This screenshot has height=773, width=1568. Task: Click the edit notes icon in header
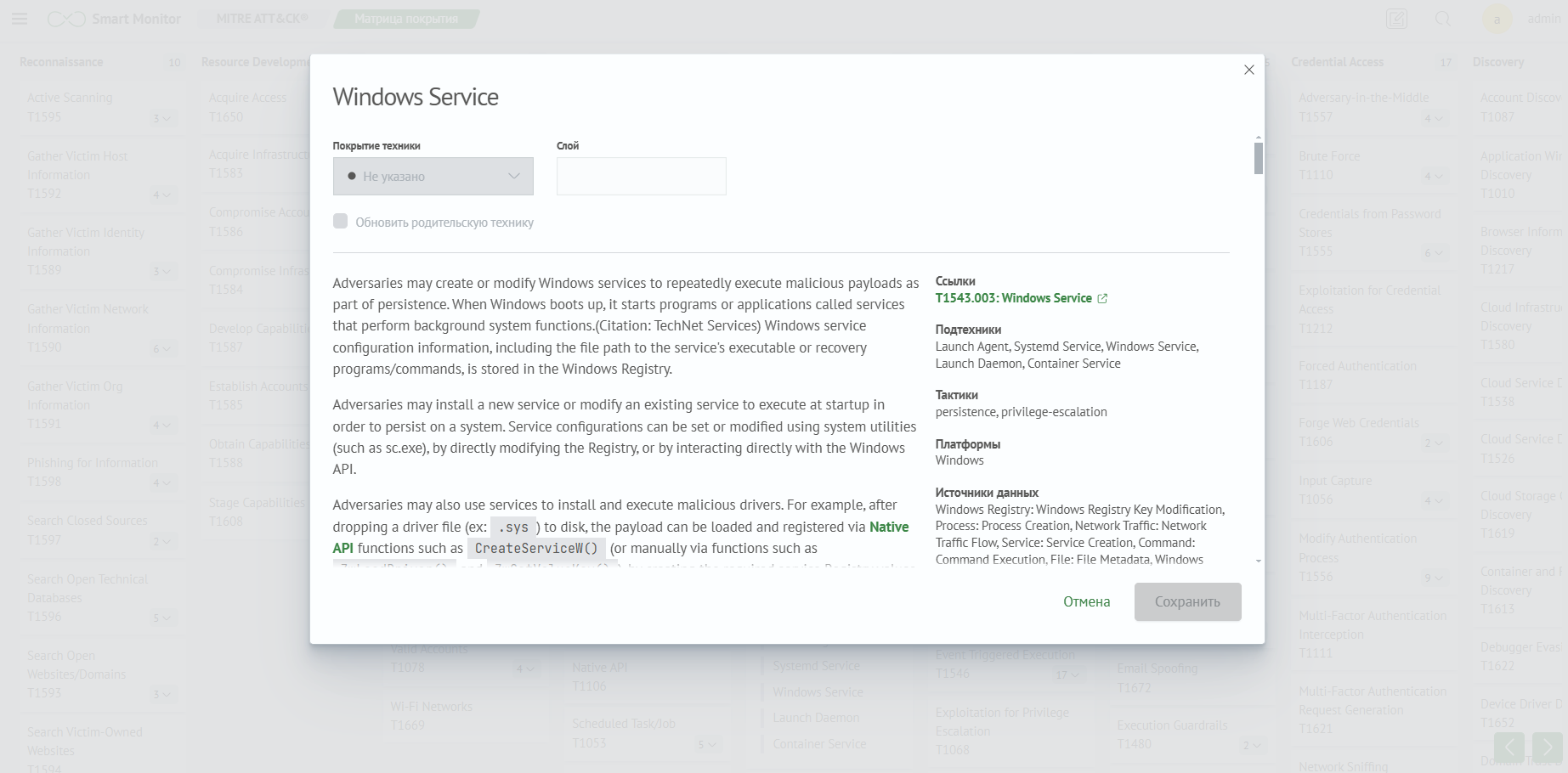click(x=1396, y=19)
